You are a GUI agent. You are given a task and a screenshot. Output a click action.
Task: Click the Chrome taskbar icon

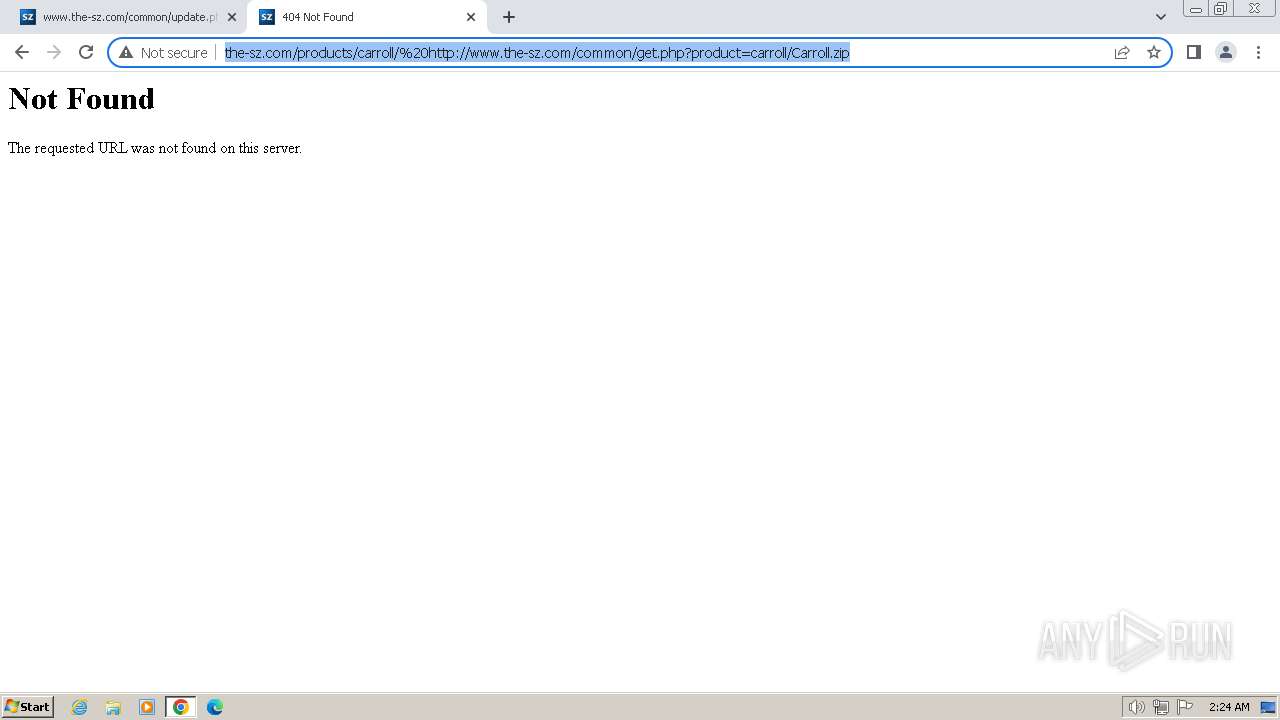[x=181, y=707]
